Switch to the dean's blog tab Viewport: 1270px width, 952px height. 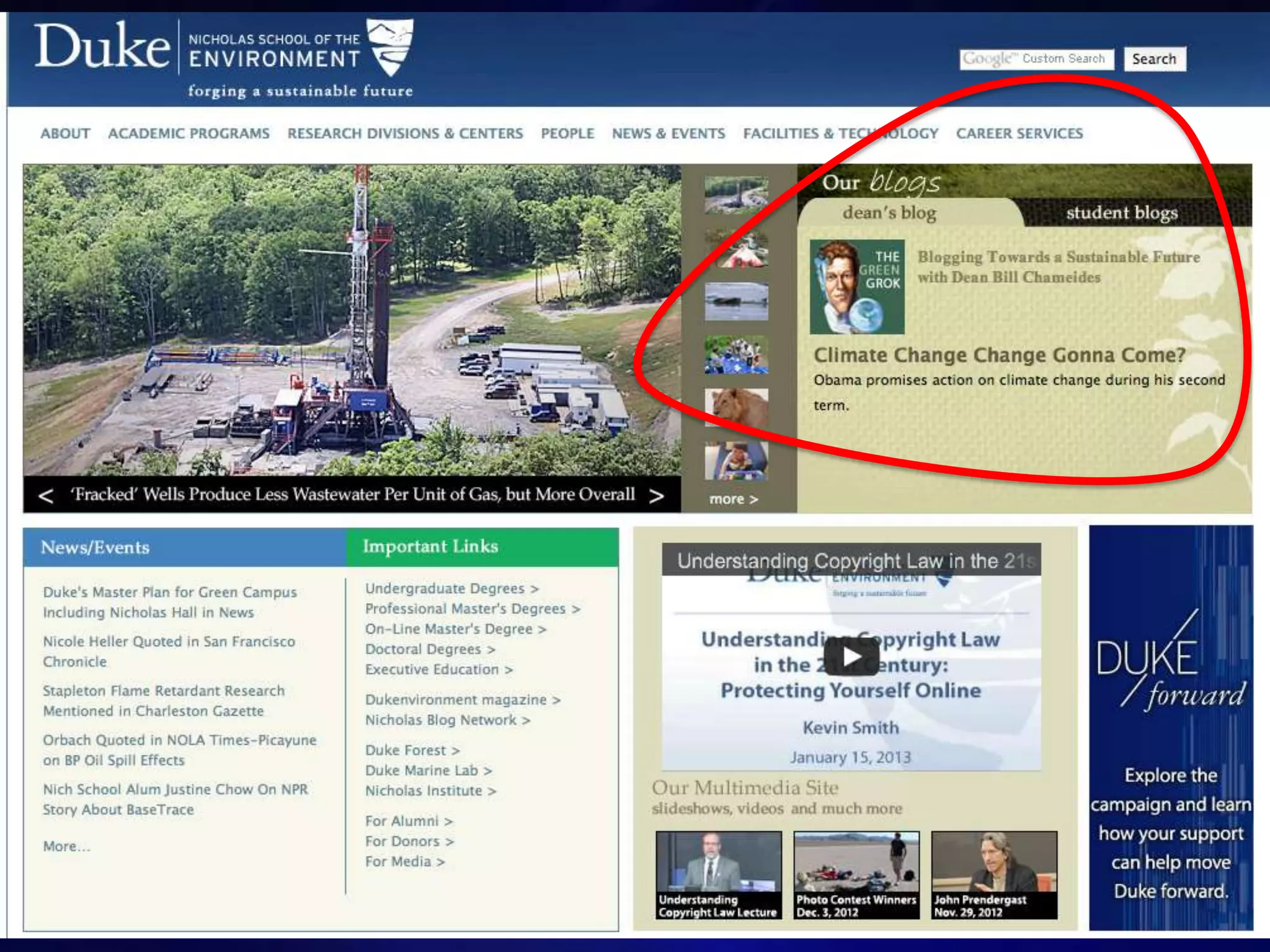889,213
